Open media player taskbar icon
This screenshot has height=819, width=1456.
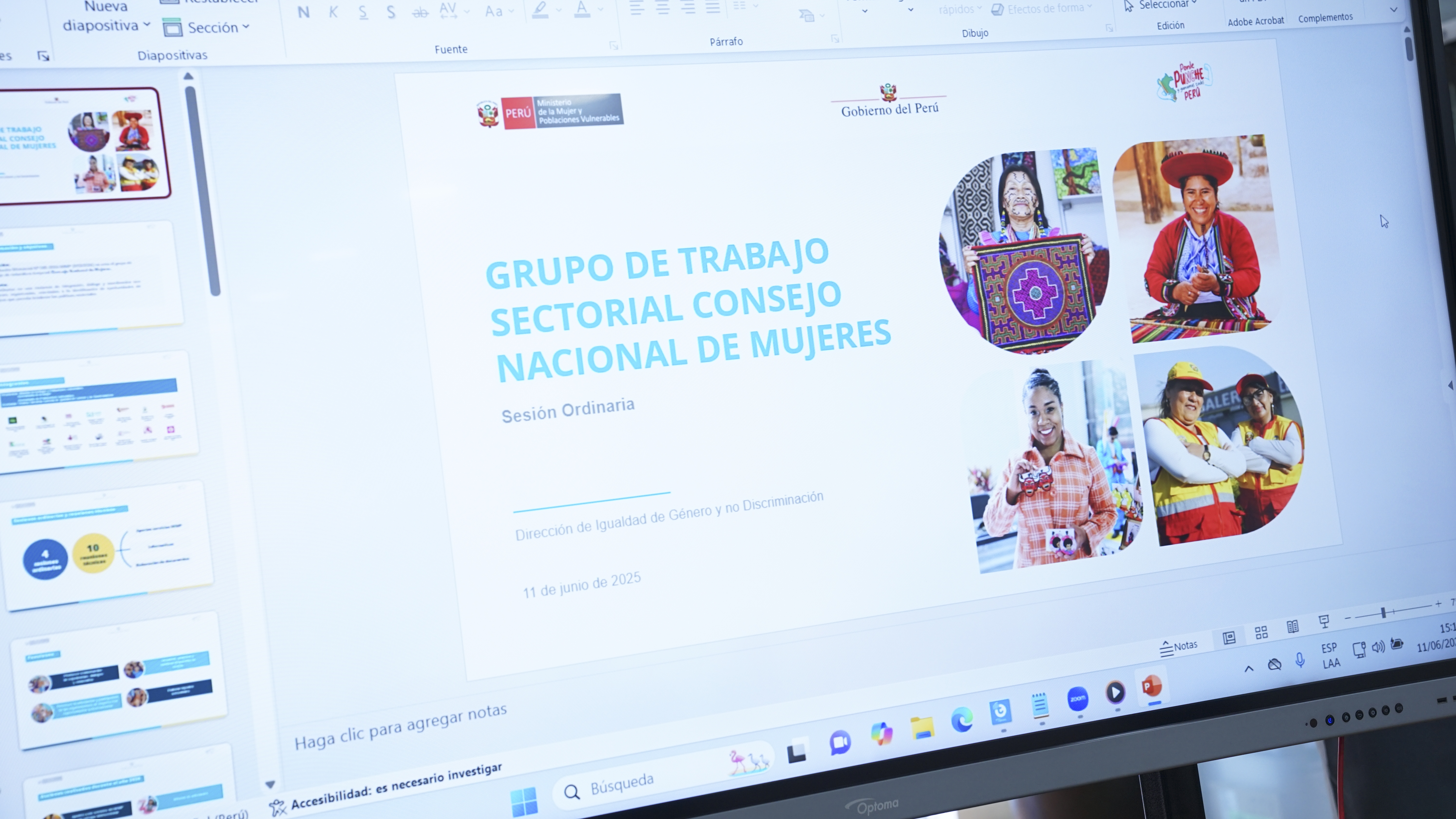tap(1115, 692)
